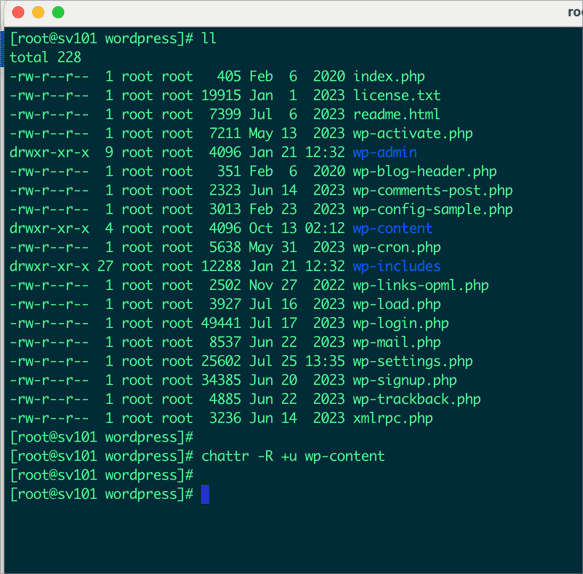Click the blue 'wp-admin' directory name
583x574 pixels.
click(385, 152)
